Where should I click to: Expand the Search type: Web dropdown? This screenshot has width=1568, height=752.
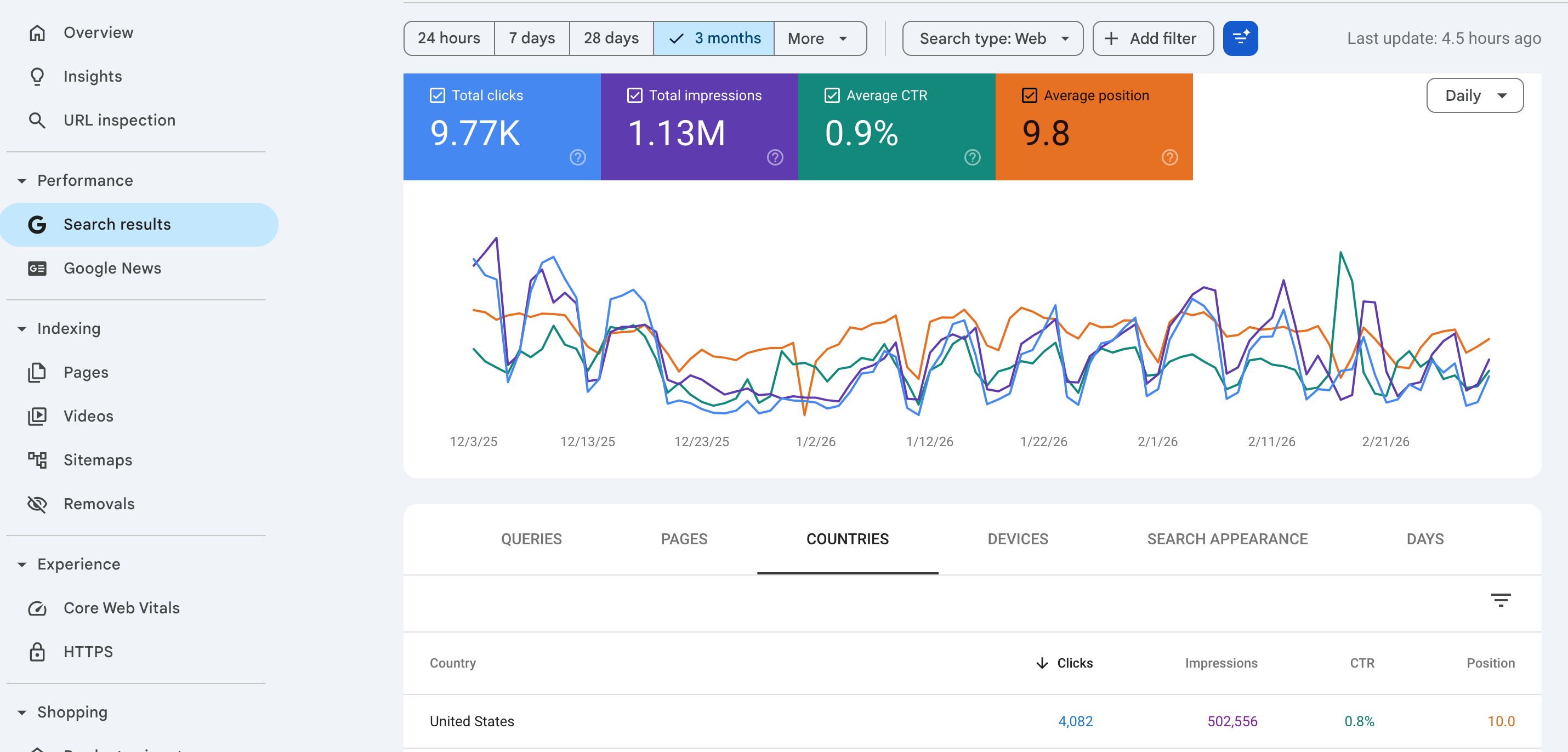(x=992, y=38)
